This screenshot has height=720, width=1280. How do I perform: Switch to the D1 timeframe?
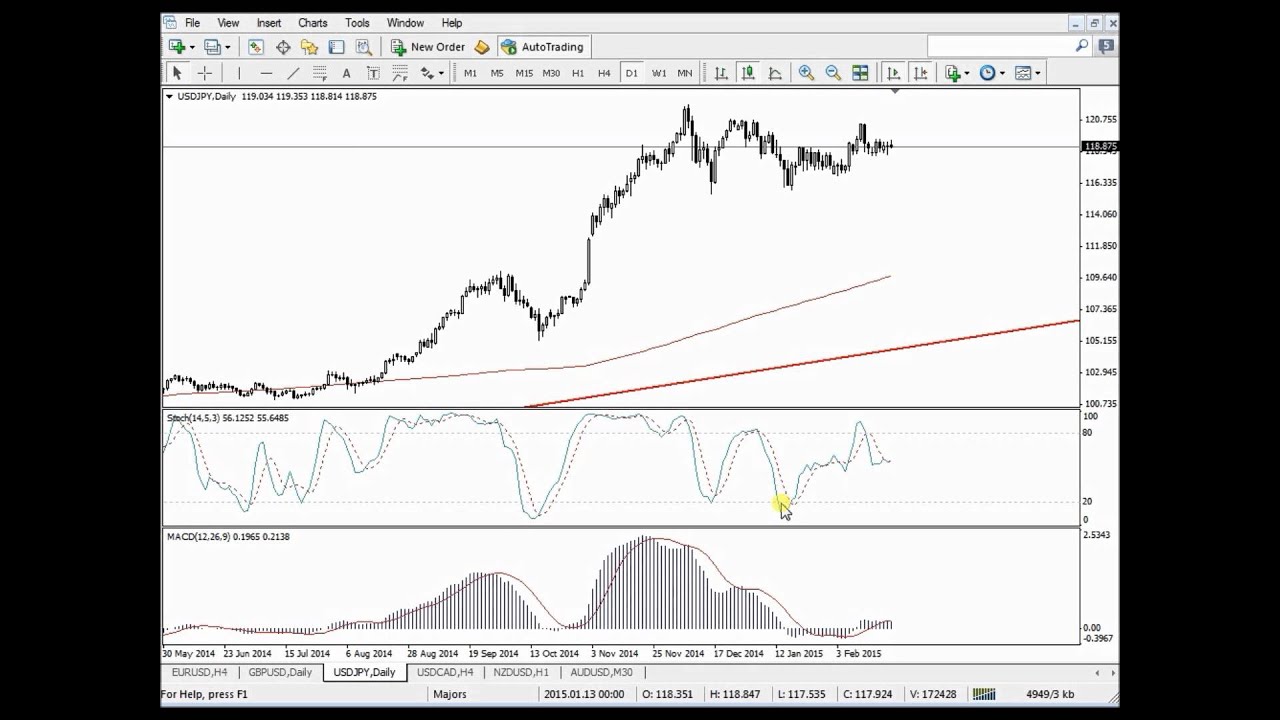[x=631, y=73]
